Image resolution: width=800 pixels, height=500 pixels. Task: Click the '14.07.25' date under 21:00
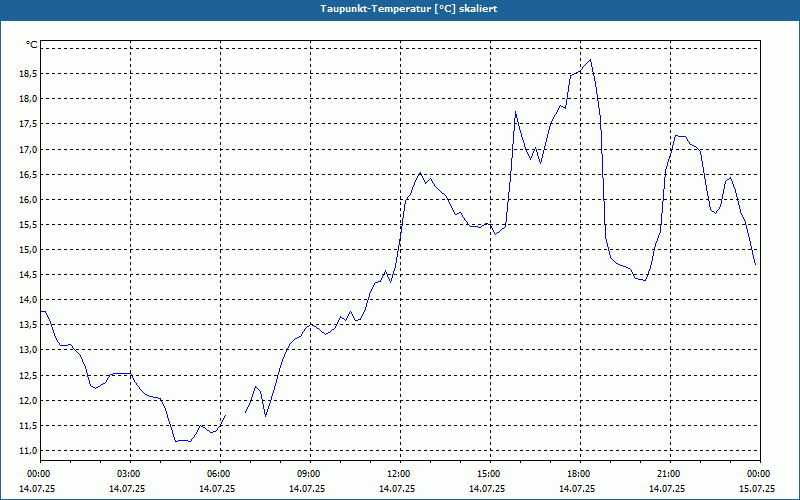667,488
